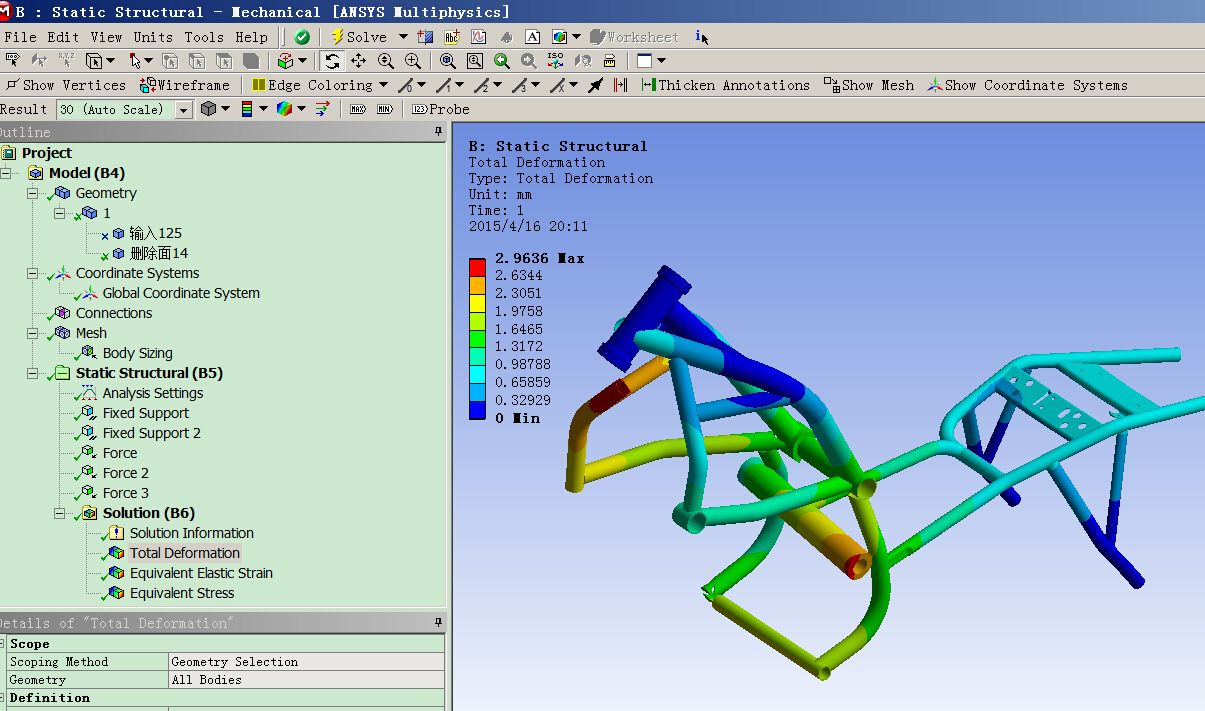Click the Worksheet button
The width and height of the screenshot is (1205, 711).
[x=634, y=37]
